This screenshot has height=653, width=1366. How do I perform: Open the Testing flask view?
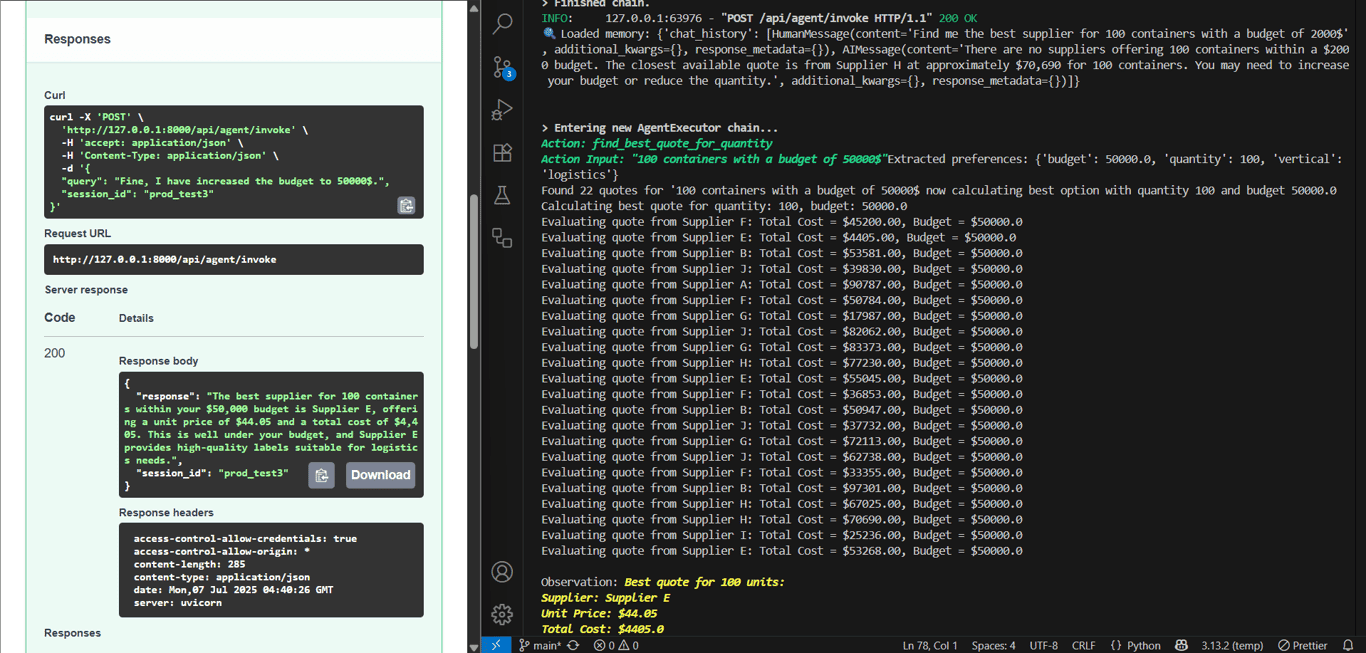tap(502, 195)
